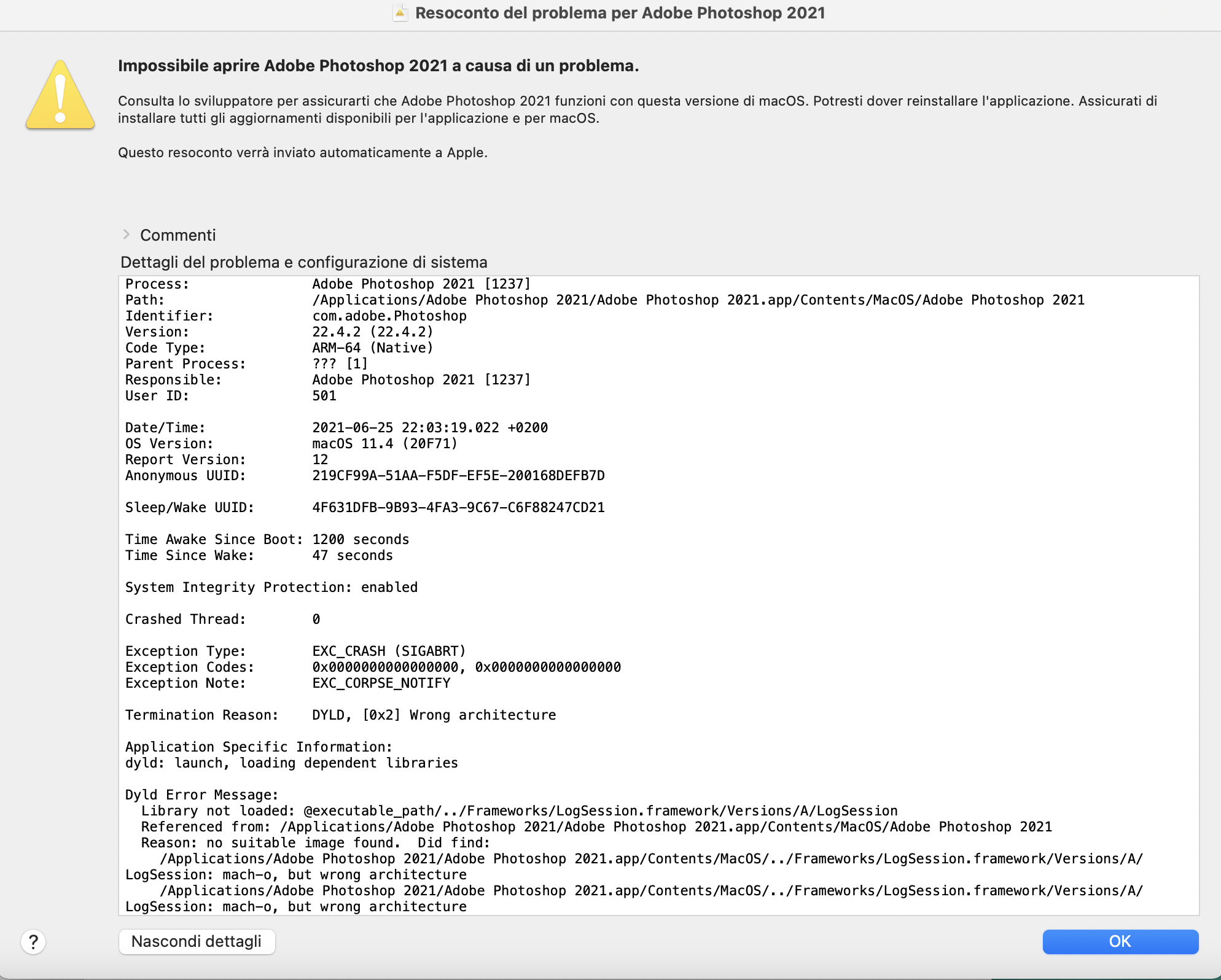Click 'Report Version:' value '12'
Image resolution: width=1221 pixels, height=980 pixels.
click(320, 459)
